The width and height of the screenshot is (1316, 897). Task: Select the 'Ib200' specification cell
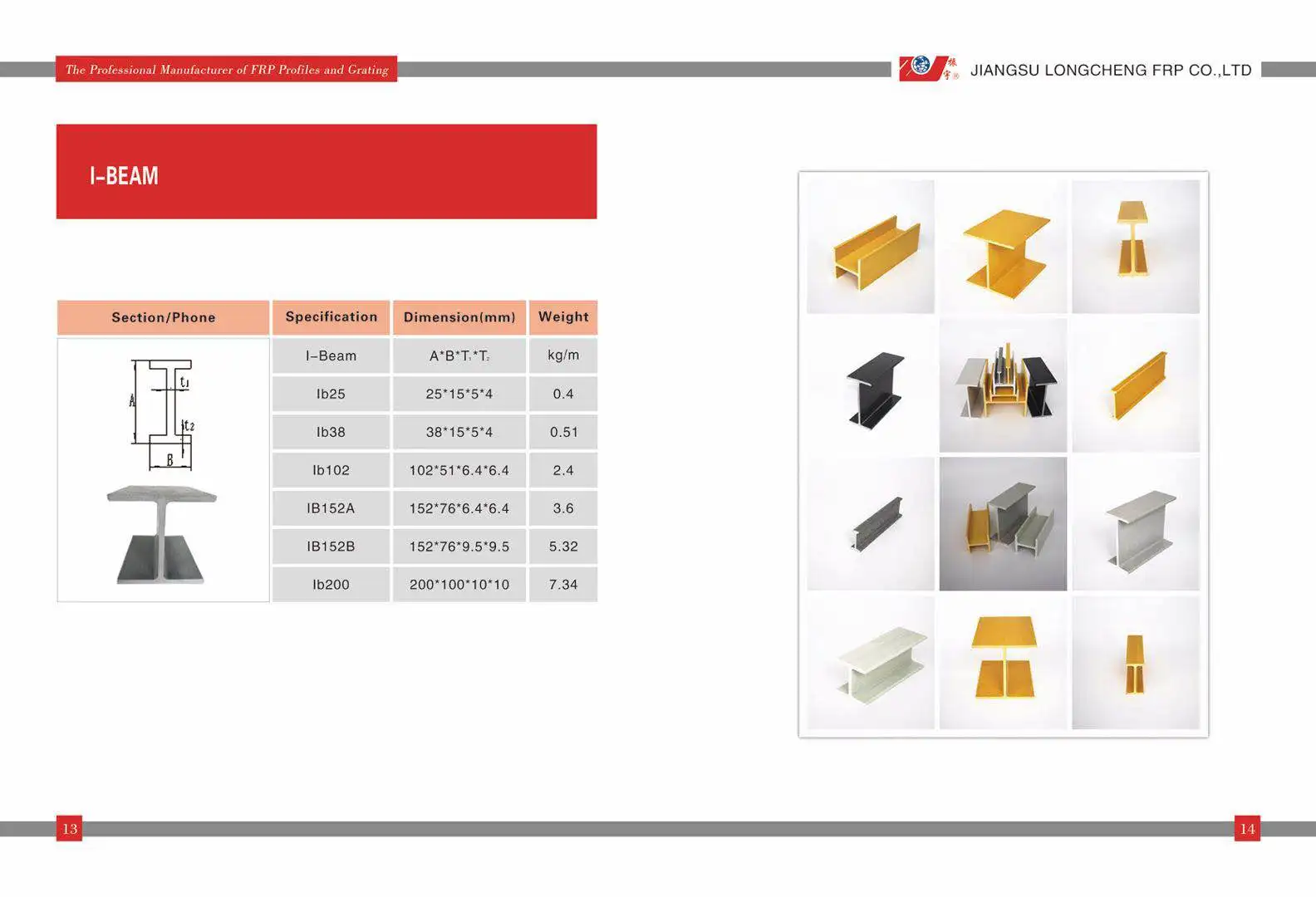tap(331, 585)
